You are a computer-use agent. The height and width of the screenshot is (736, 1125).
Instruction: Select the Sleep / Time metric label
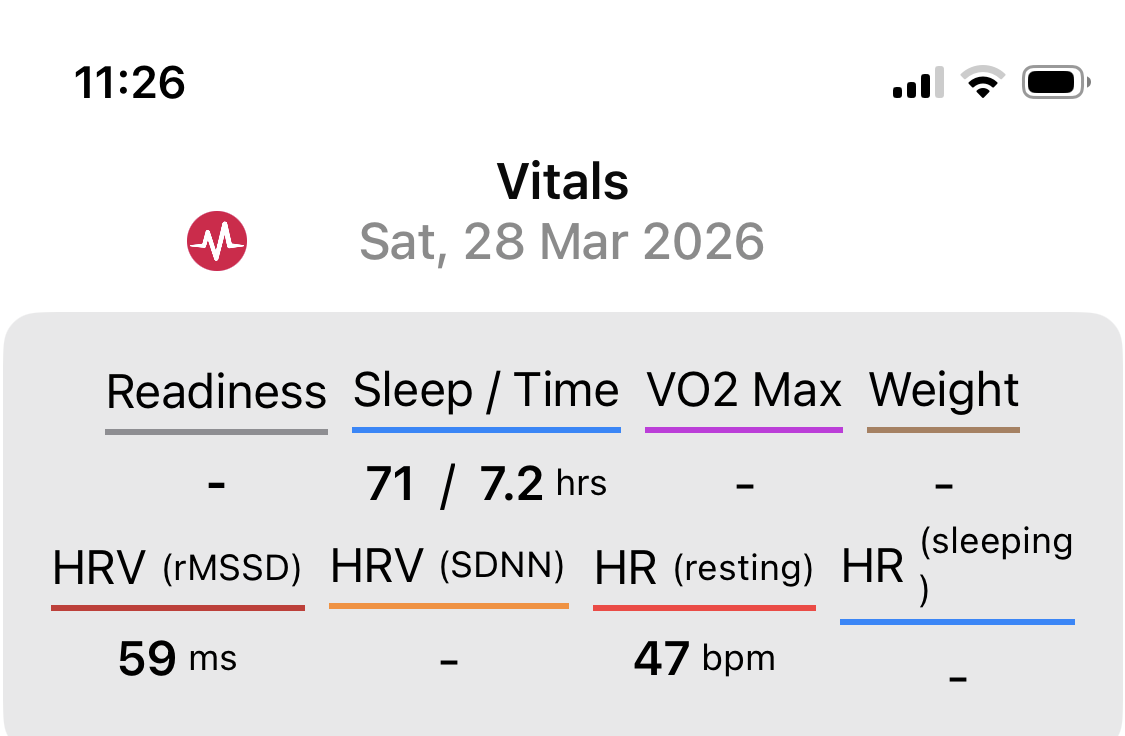click(486, 389)
